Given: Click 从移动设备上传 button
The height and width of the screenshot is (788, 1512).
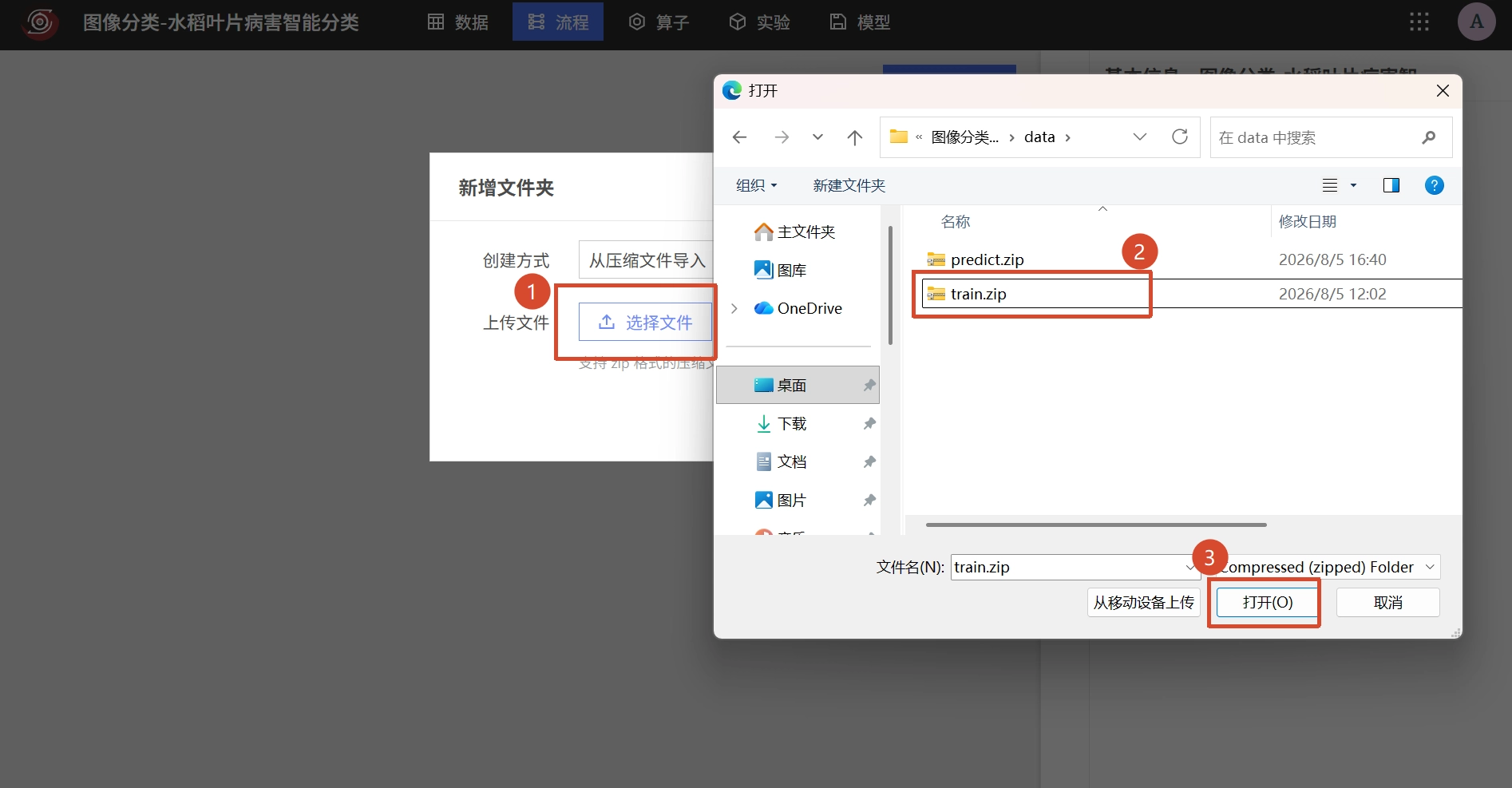Looking at the screenshot, I should pyautogui.click(x=1143, y=602).
